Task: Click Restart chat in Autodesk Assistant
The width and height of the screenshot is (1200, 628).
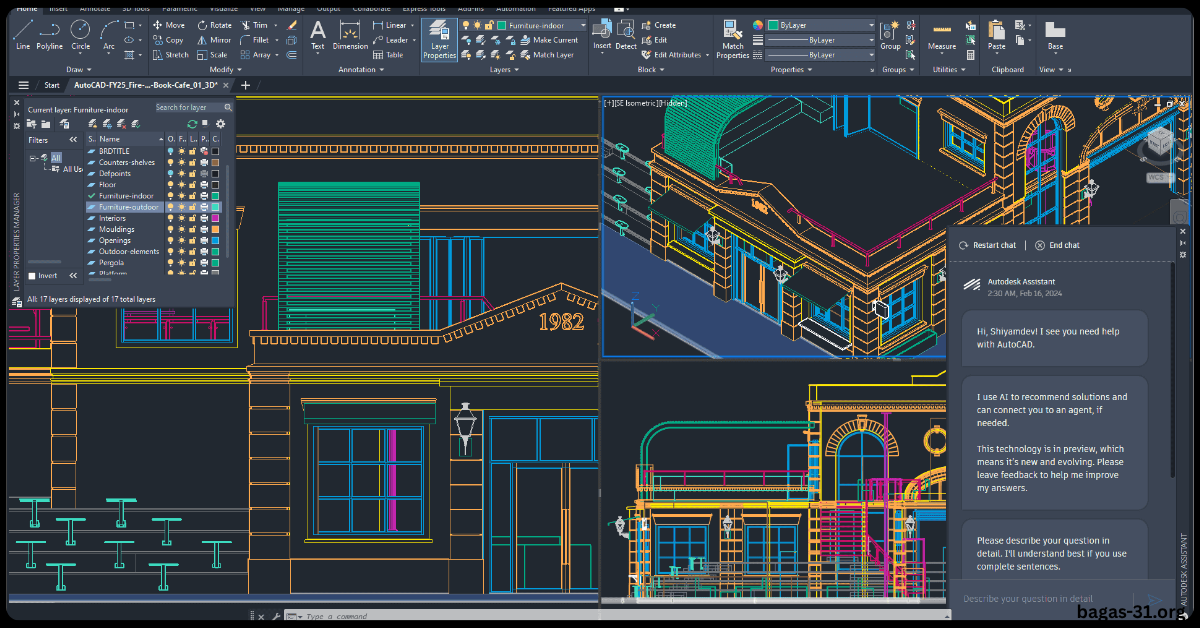Action: coord(987,245)
